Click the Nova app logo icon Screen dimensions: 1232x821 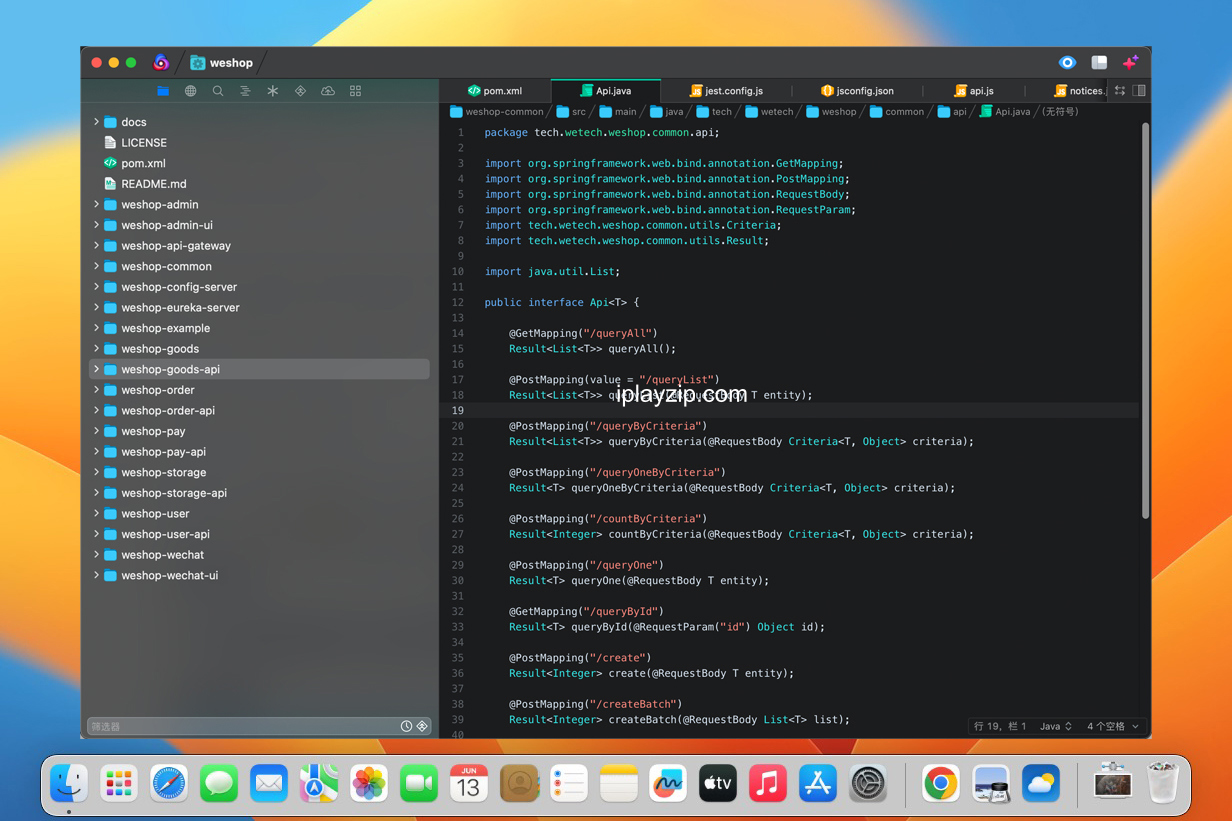click(x=161, y=62)
